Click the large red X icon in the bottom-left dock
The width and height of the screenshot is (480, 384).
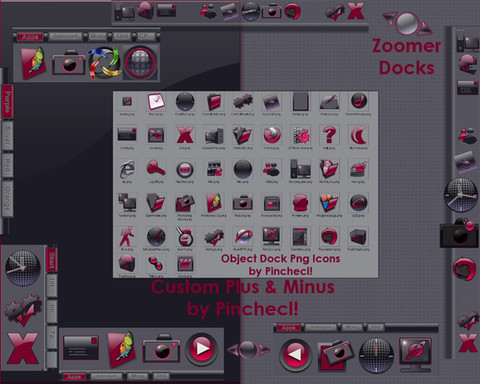[x=23, y=348]
